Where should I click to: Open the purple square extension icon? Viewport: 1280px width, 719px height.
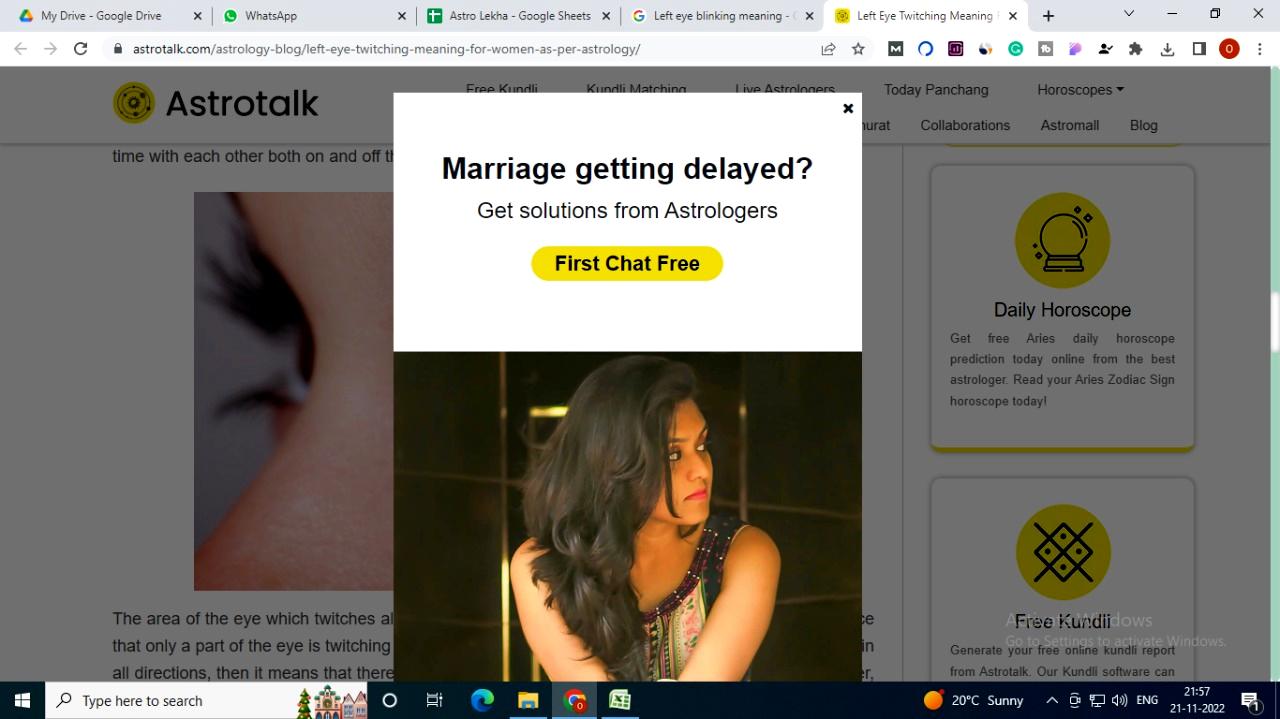[x=955, y=49]
